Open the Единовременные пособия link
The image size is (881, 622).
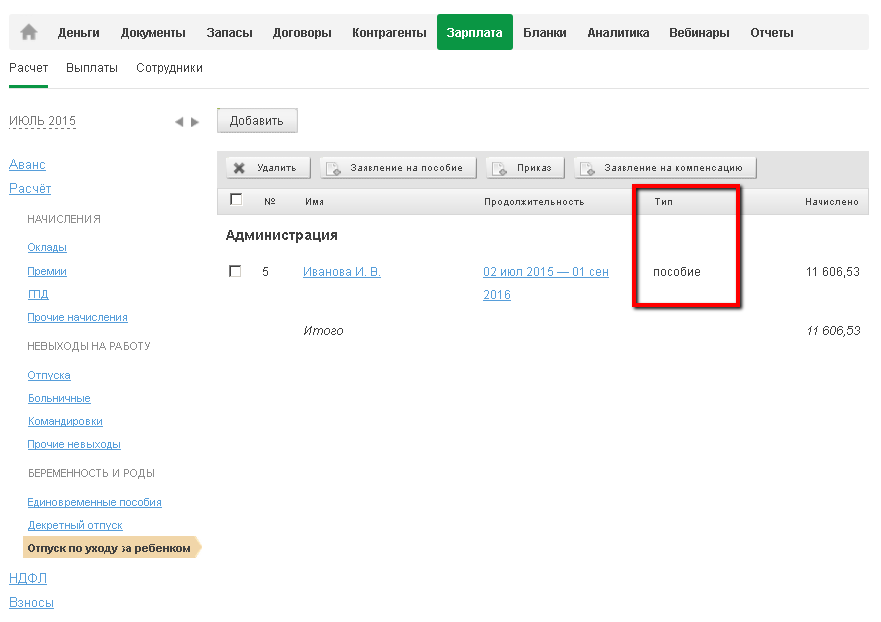(94, 502)
